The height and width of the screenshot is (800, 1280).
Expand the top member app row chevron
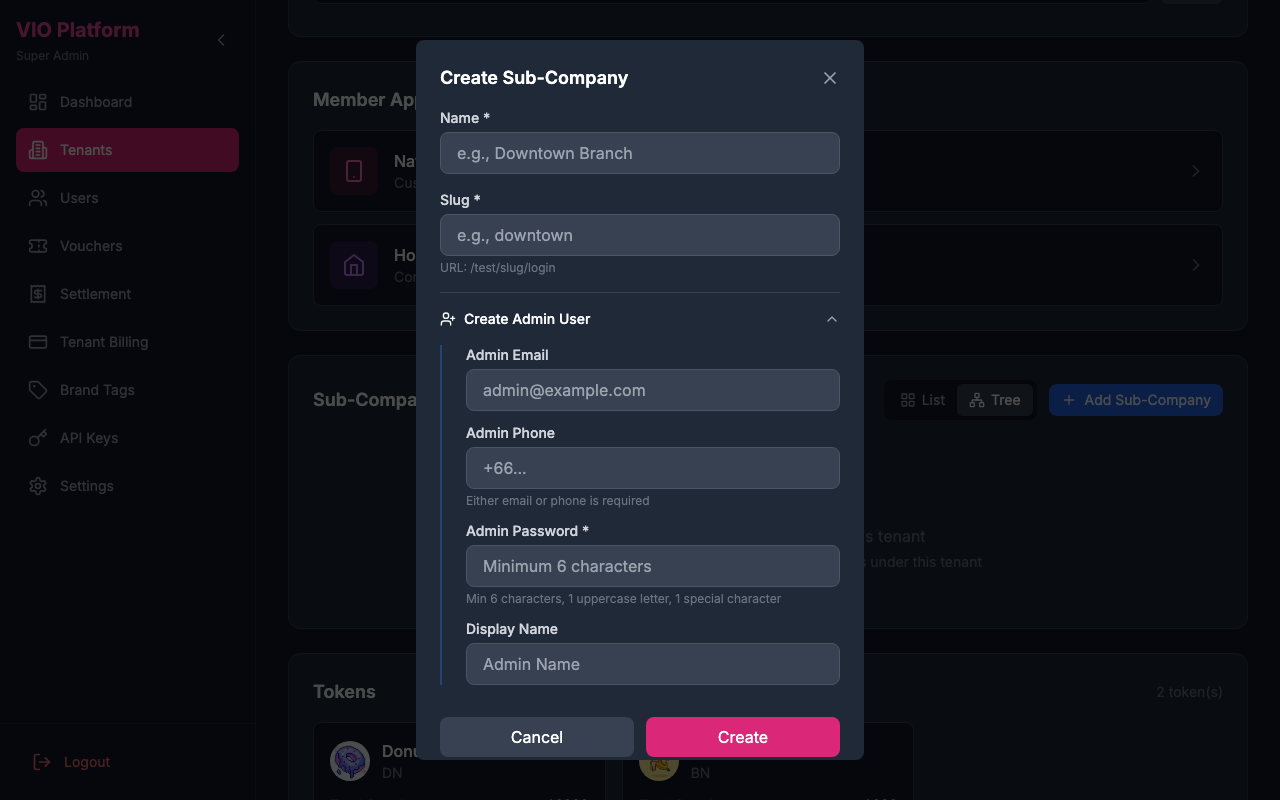pos(1196,170)
